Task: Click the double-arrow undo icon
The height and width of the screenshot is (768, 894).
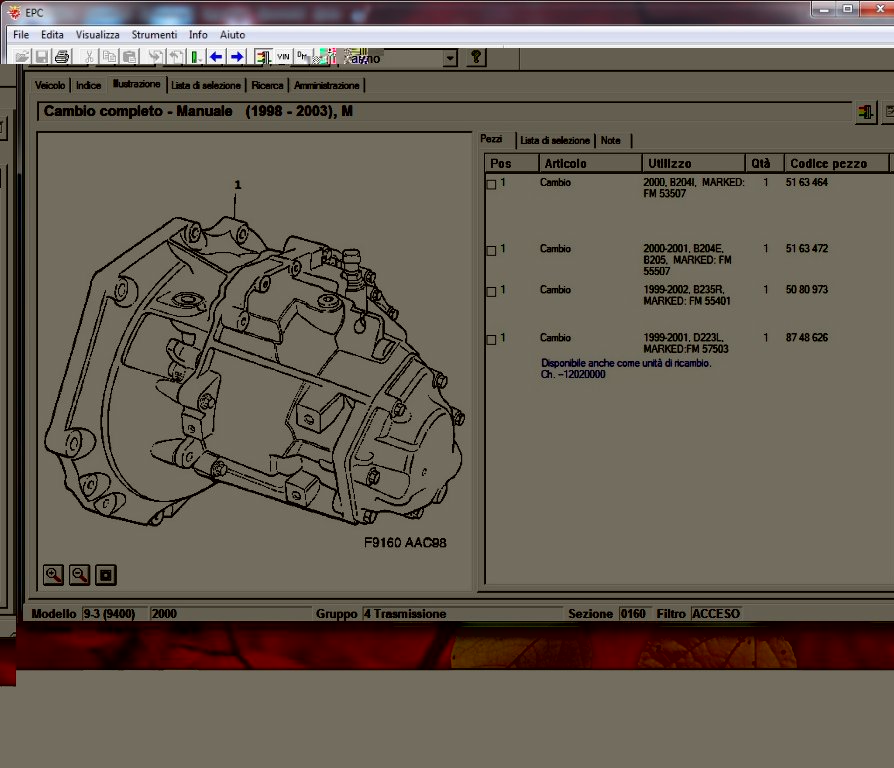Action: [x=155, y=57]
